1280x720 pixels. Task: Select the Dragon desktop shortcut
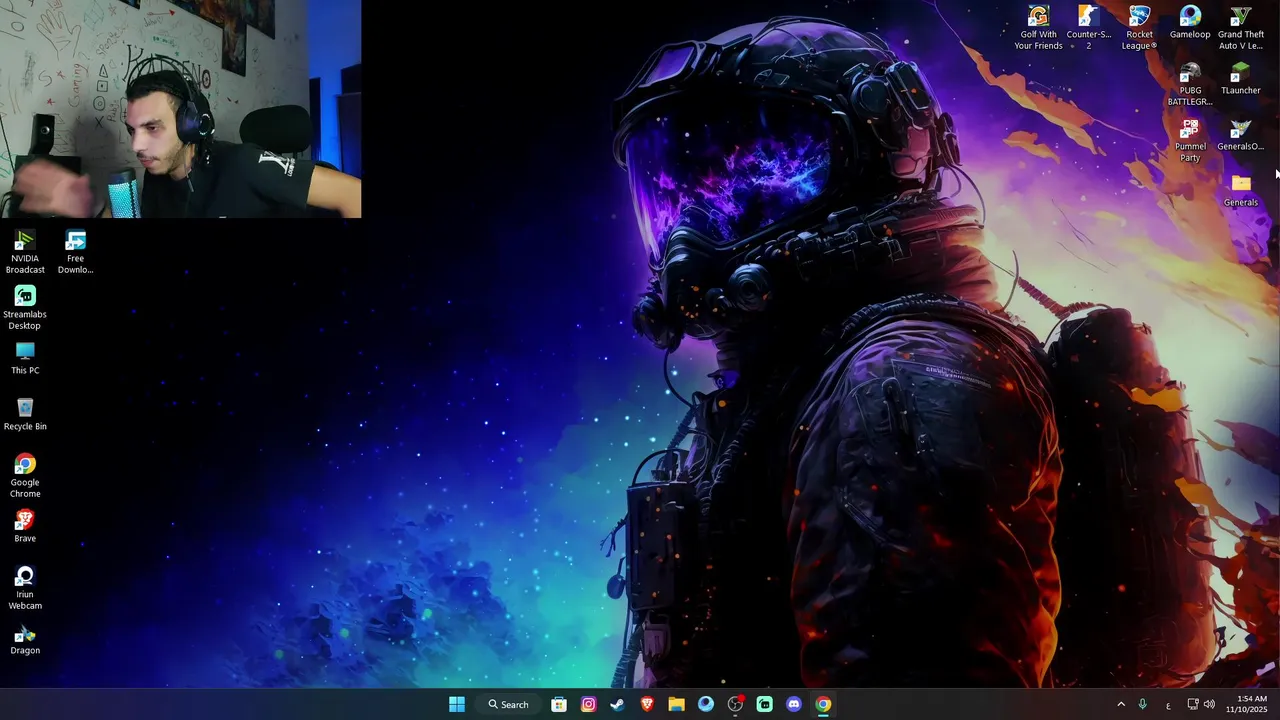25,639
